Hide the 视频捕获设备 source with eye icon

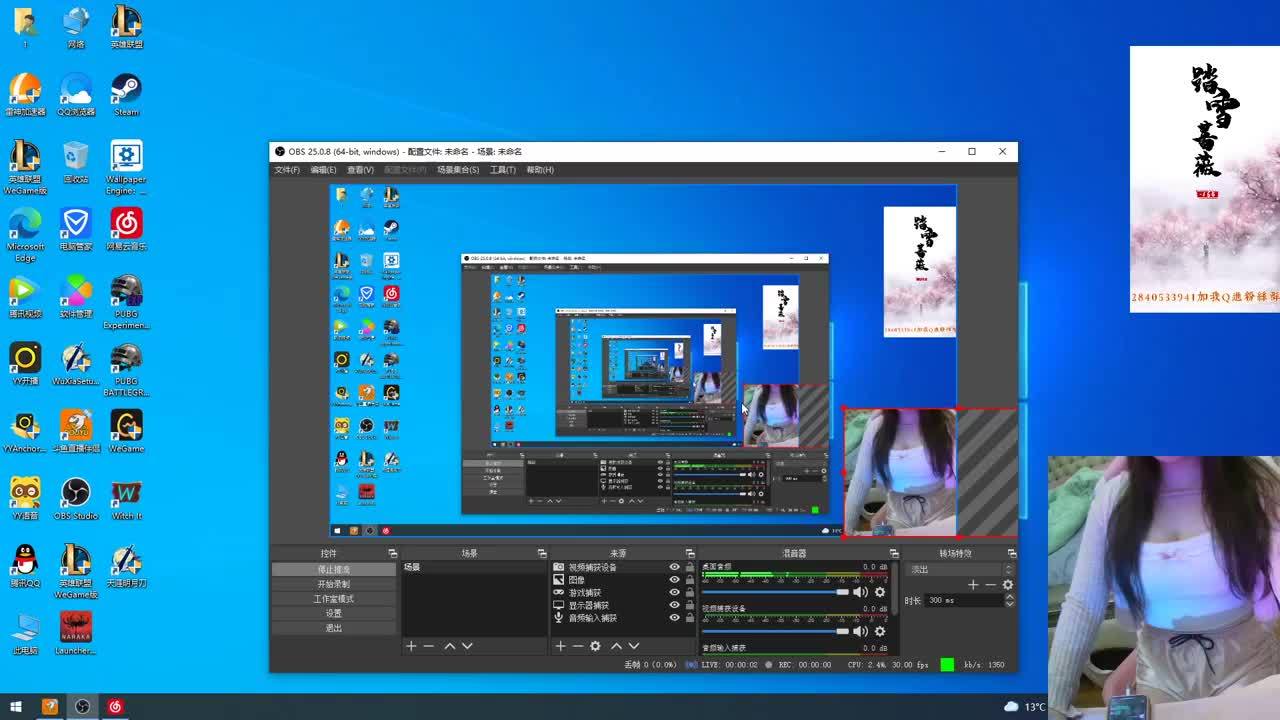coord(674,567)
